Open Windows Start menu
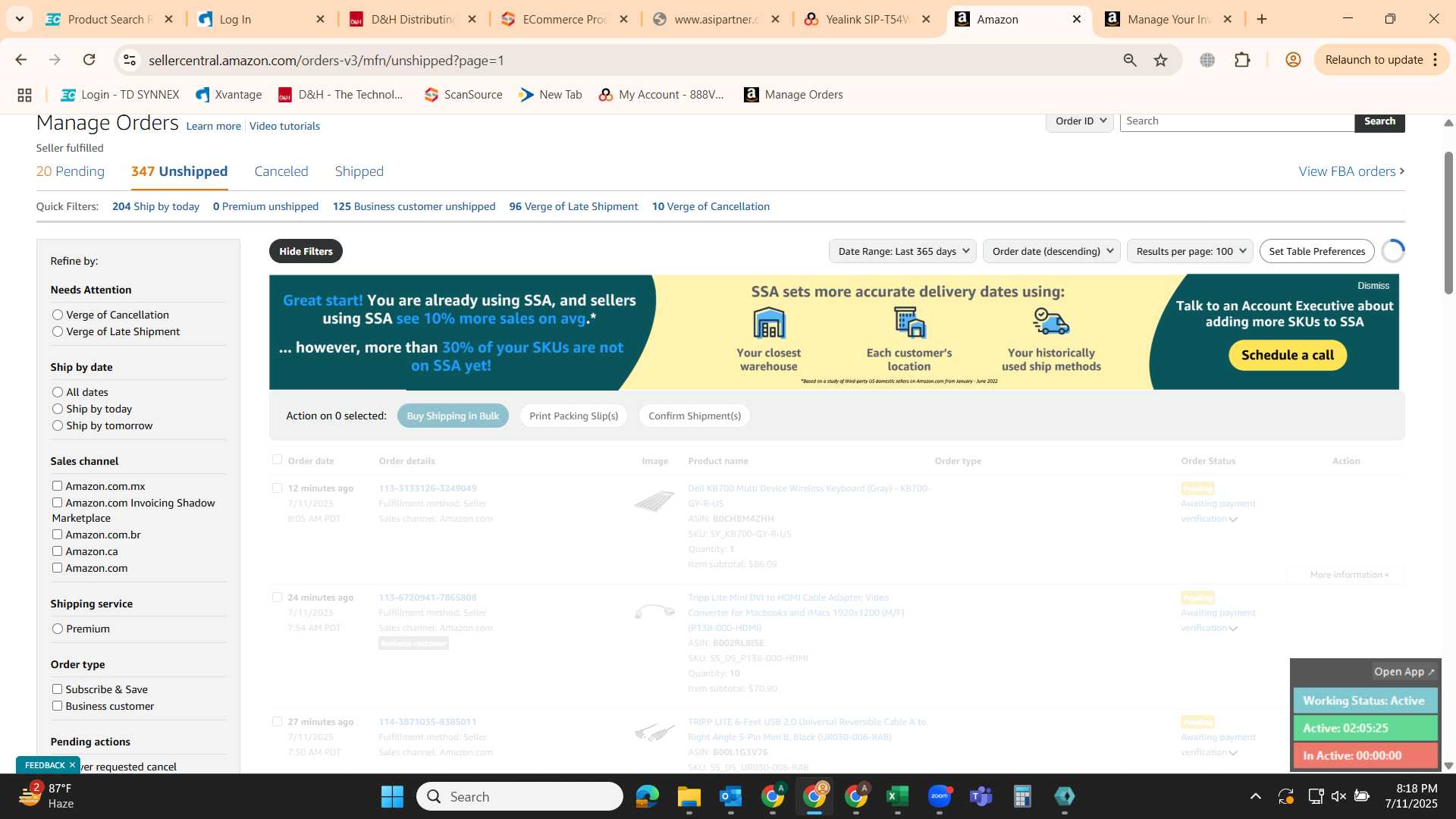The height and width of the screenshot is (819, 1456). tap(392, 796)
